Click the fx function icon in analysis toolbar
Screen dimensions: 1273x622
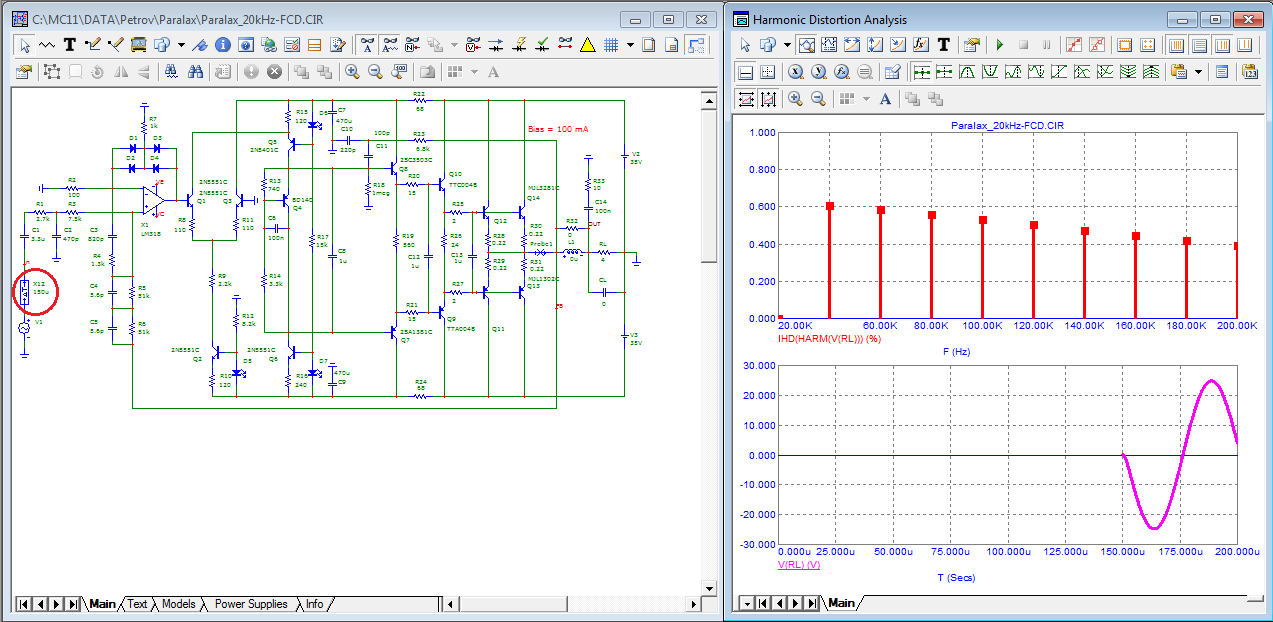pos(921,45)
